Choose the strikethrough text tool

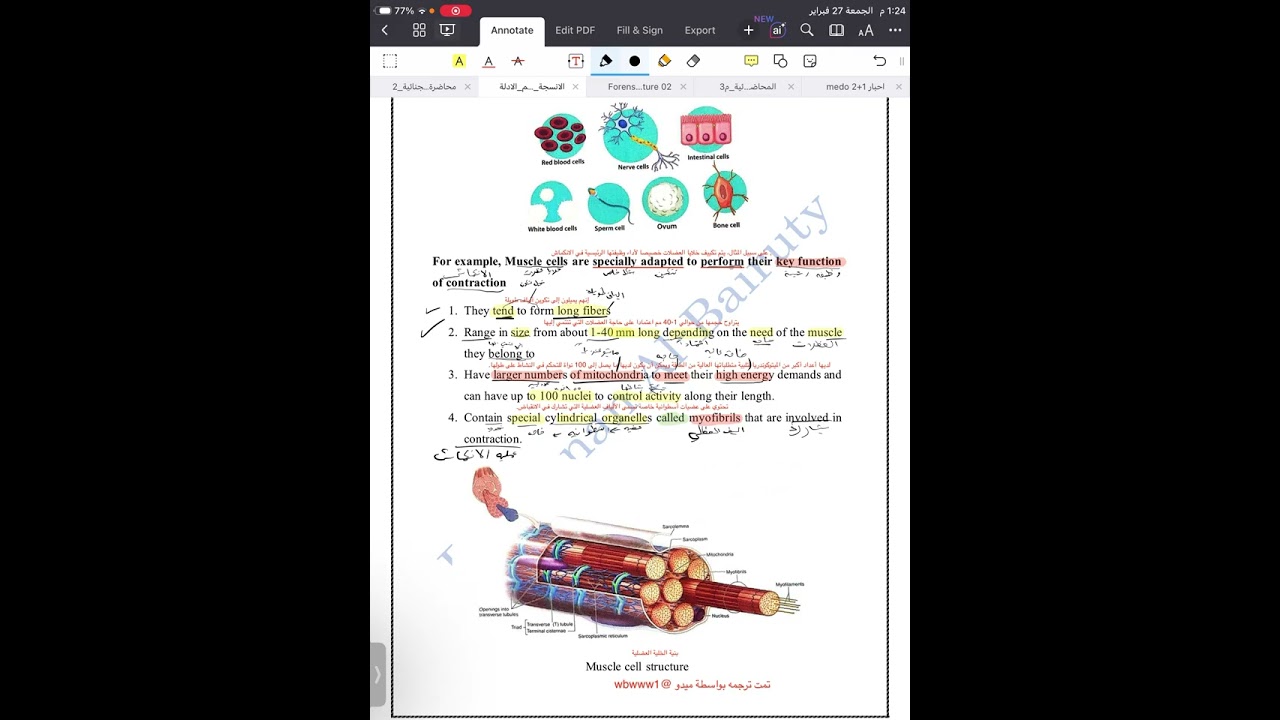[x=518, y=61]
